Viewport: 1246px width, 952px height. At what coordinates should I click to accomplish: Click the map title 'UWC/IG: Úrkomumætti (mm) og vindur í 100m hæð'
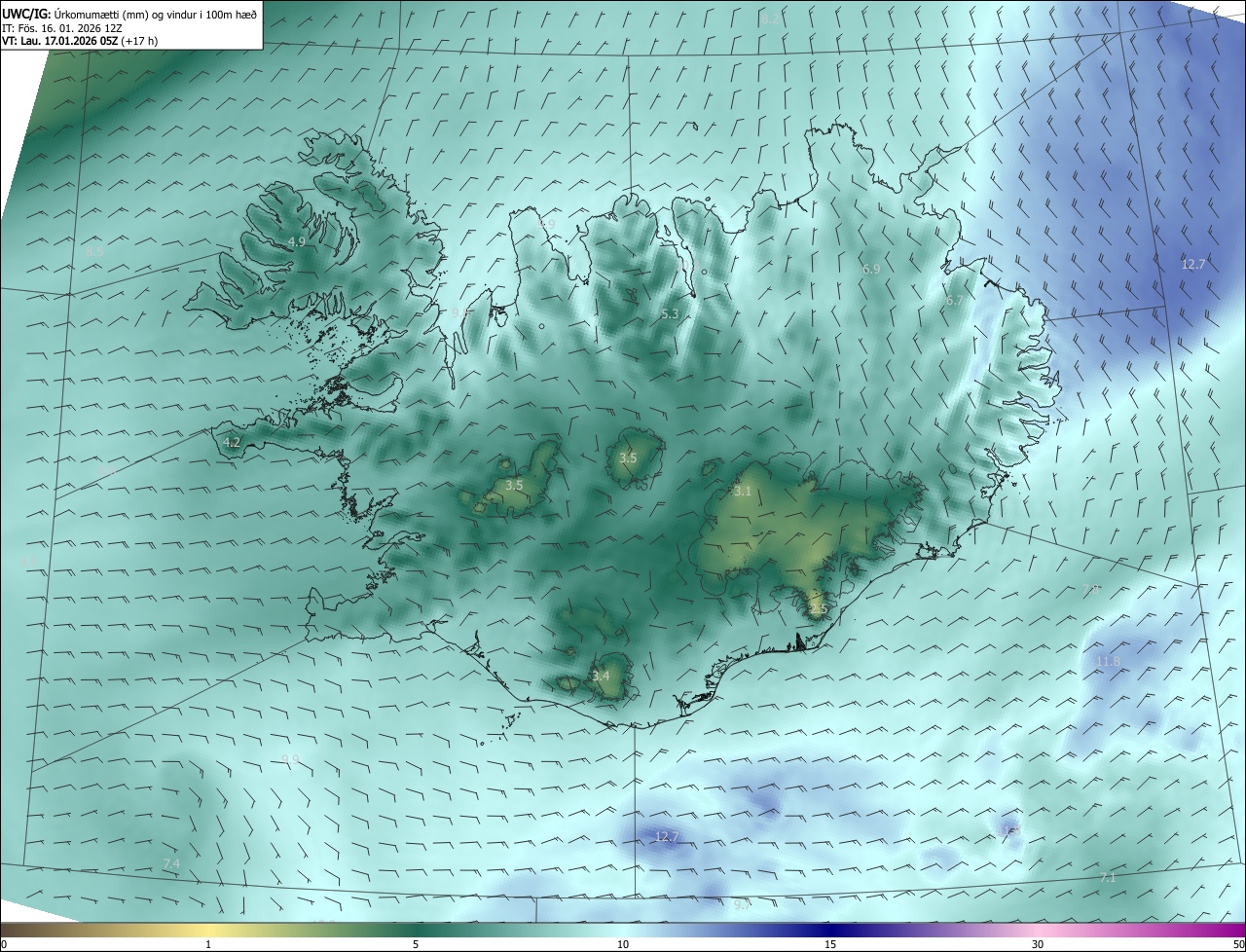coord(129,15)
